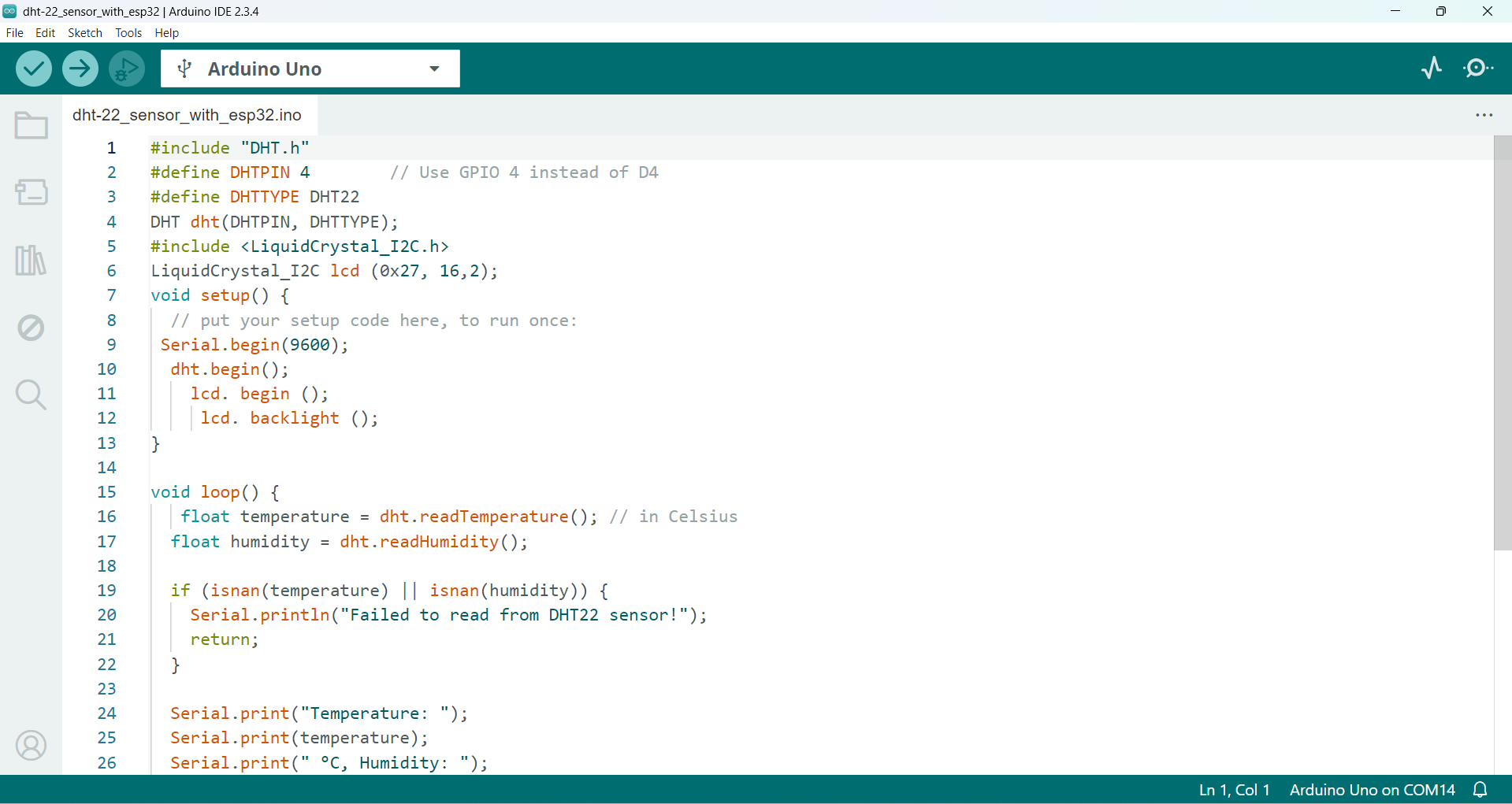This screenshot has height=804, width=1512.
Task: Minimize the Arduino IDE window
Action: (1395, 11)
